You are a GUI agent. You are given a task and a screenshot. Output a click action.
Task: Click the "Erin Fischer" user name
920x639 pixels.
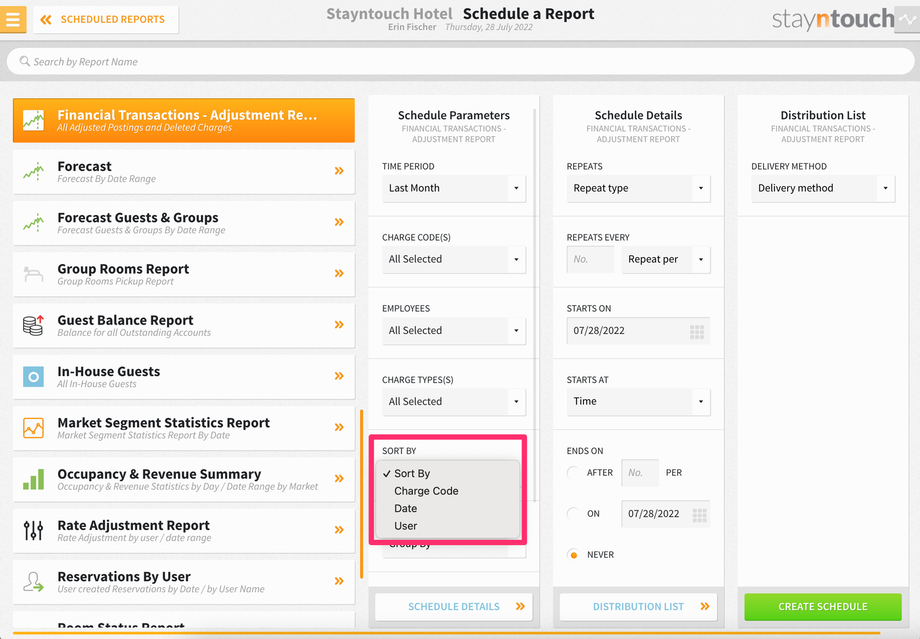point(412,27)
